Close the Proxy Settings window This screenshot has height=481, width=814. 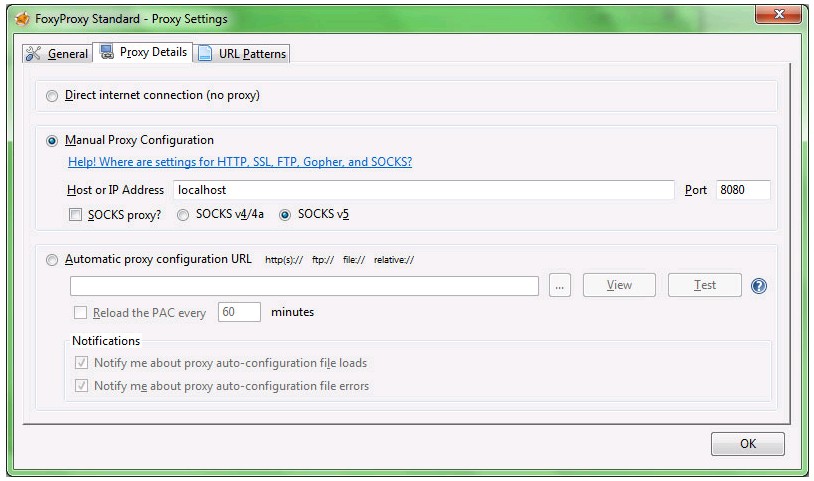(778, 15)
